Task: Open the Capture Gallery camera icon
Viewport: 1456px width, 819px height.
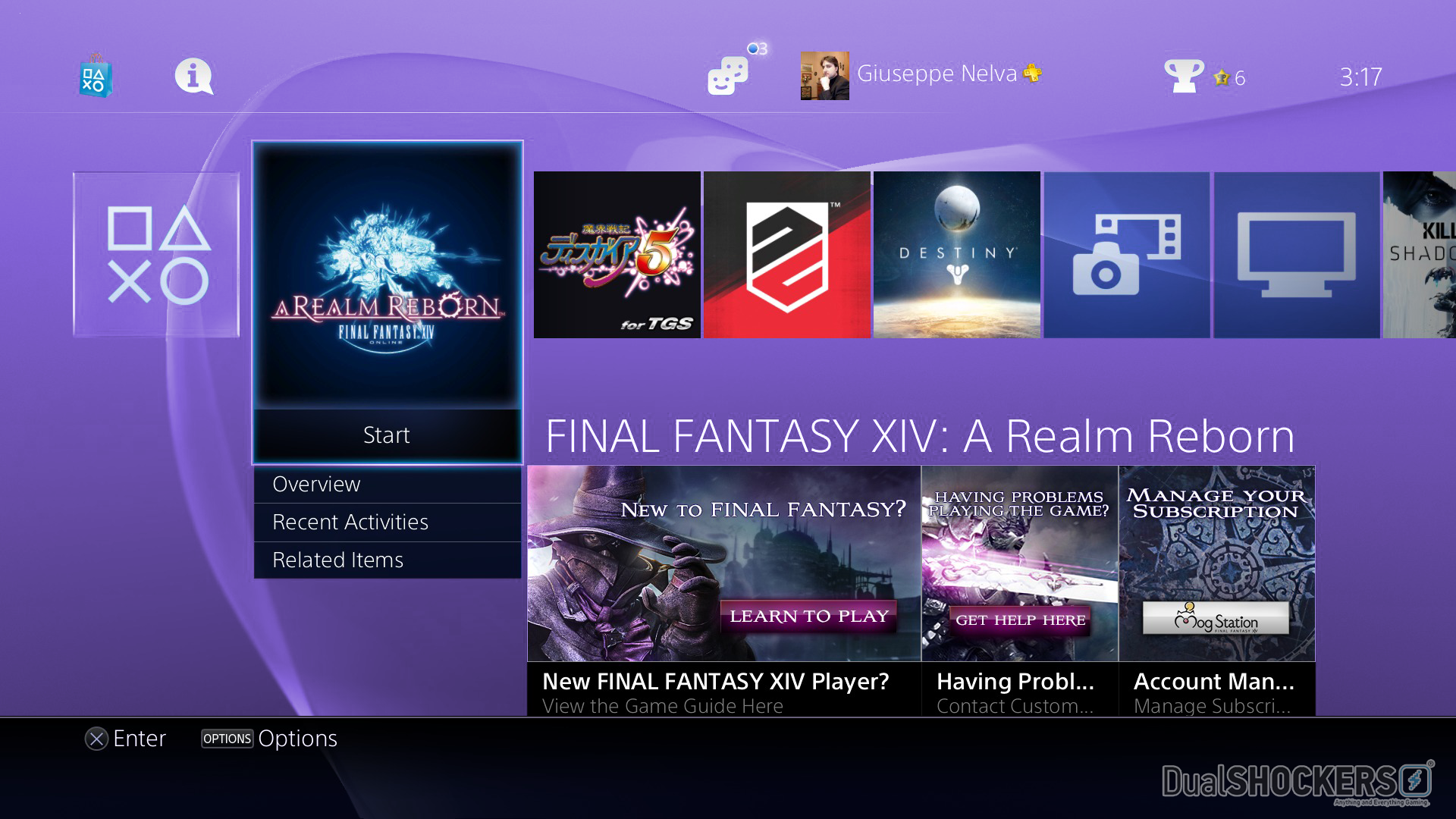Action: (1127, 255)
